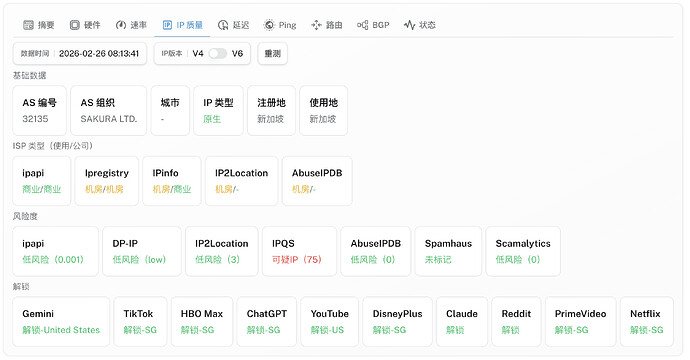
Task: Select the IP 质量 tab
Action: (x=183, y=25)
